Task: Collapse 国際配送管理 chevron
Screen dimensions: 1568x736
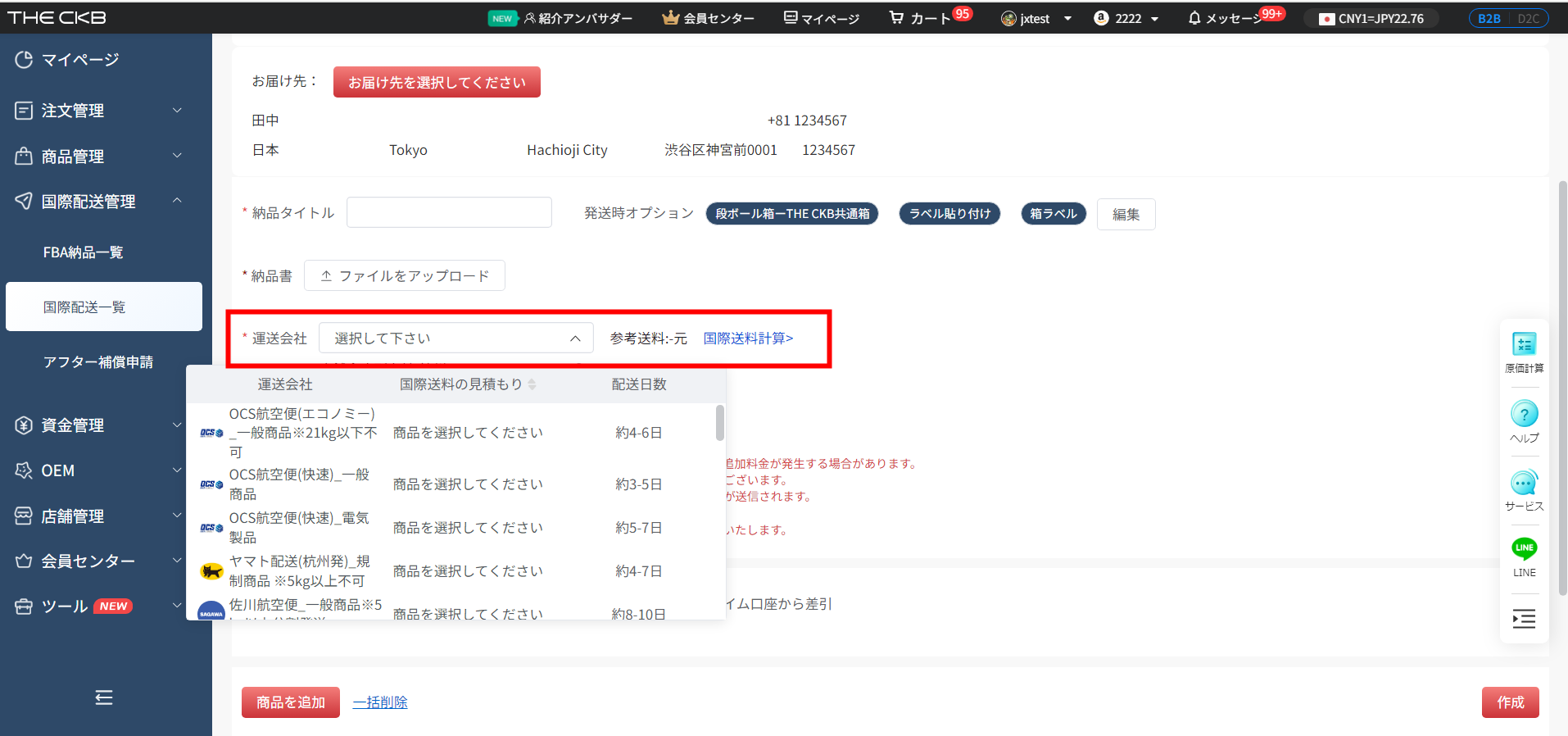Action: [x=177, y=201]
